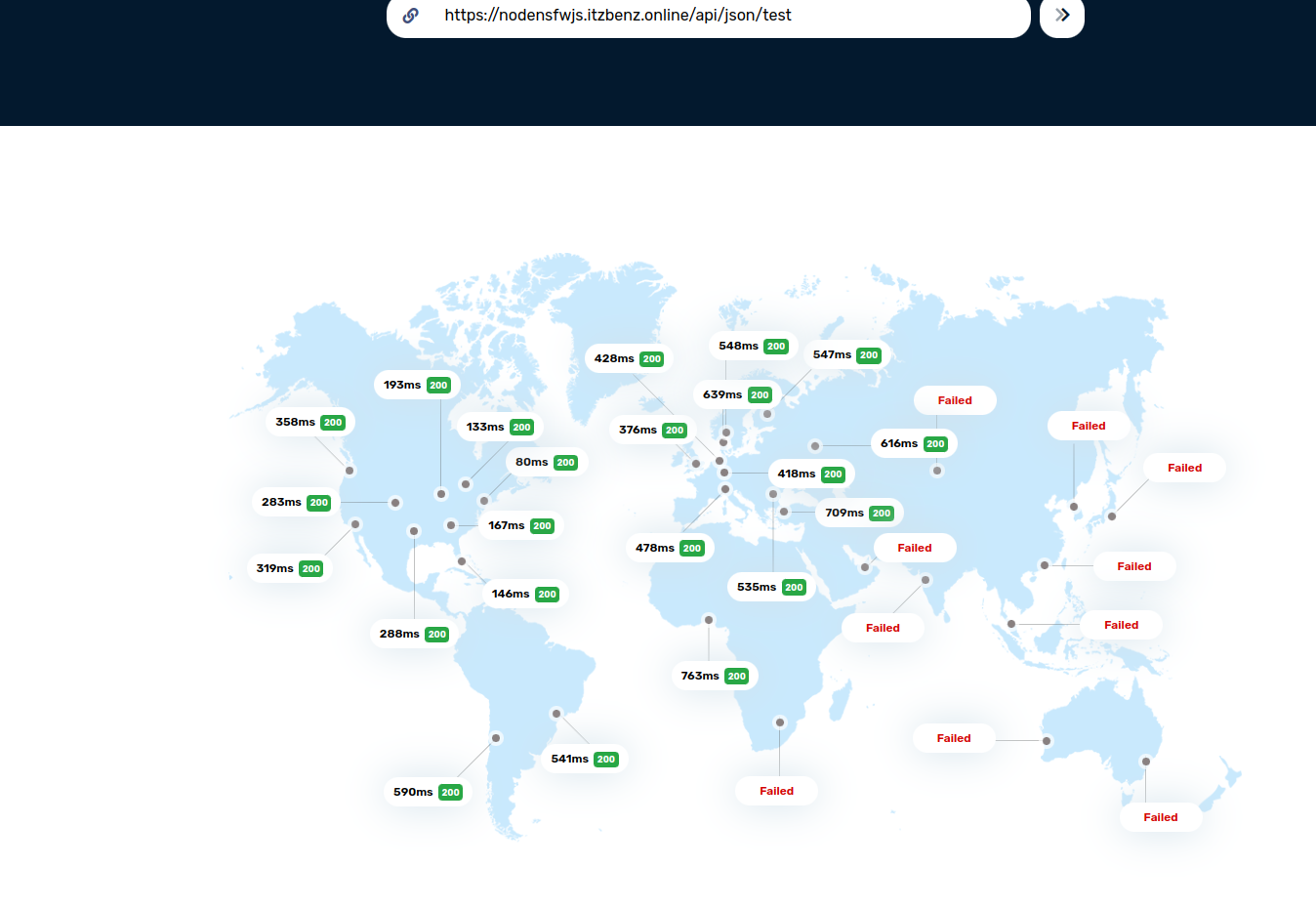Select the 80ms result label
Viewport: 1316px width, 908px height.
coord(546,462)
